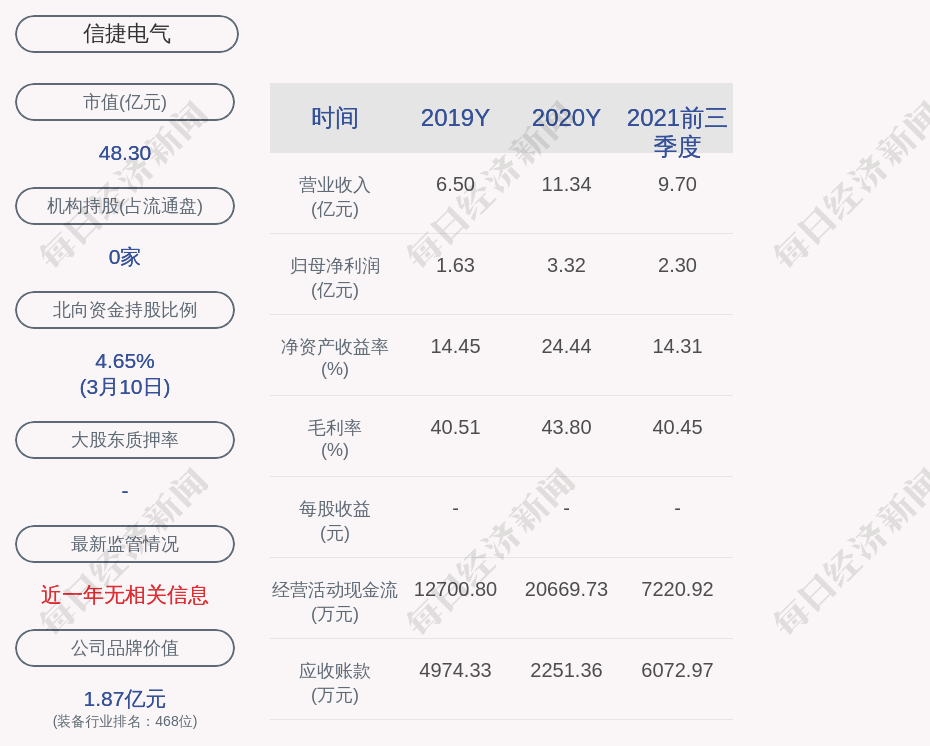Viewport: 930px width, 746px height.
Task: Click the 大股东质押率 label pill
Action: (125, 439)
